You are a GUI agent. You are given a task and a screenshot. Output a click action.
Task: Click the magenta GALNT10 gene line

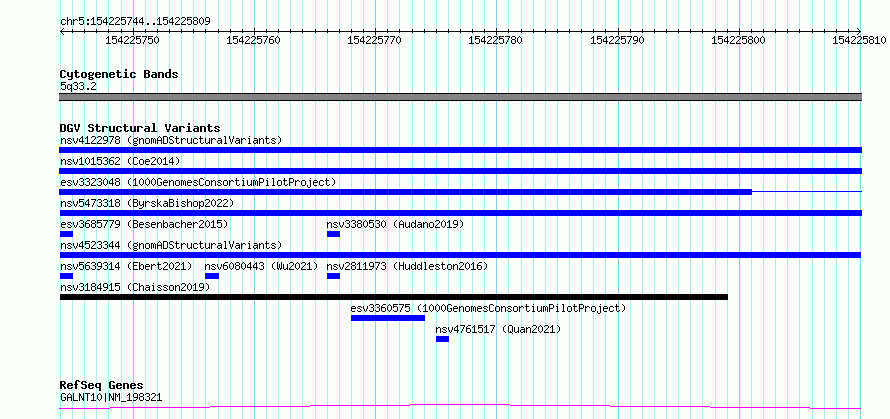point(461,406)
